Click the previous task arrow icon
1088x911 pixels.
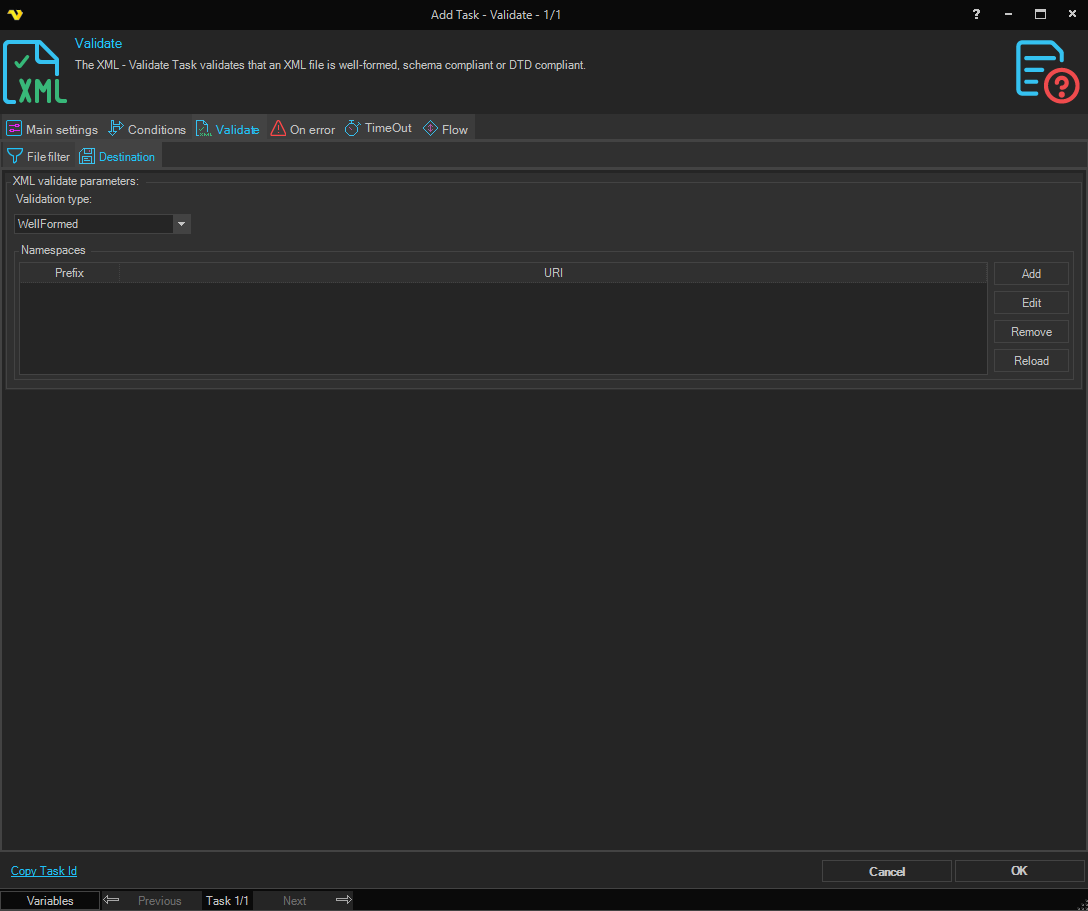point(111,900)
